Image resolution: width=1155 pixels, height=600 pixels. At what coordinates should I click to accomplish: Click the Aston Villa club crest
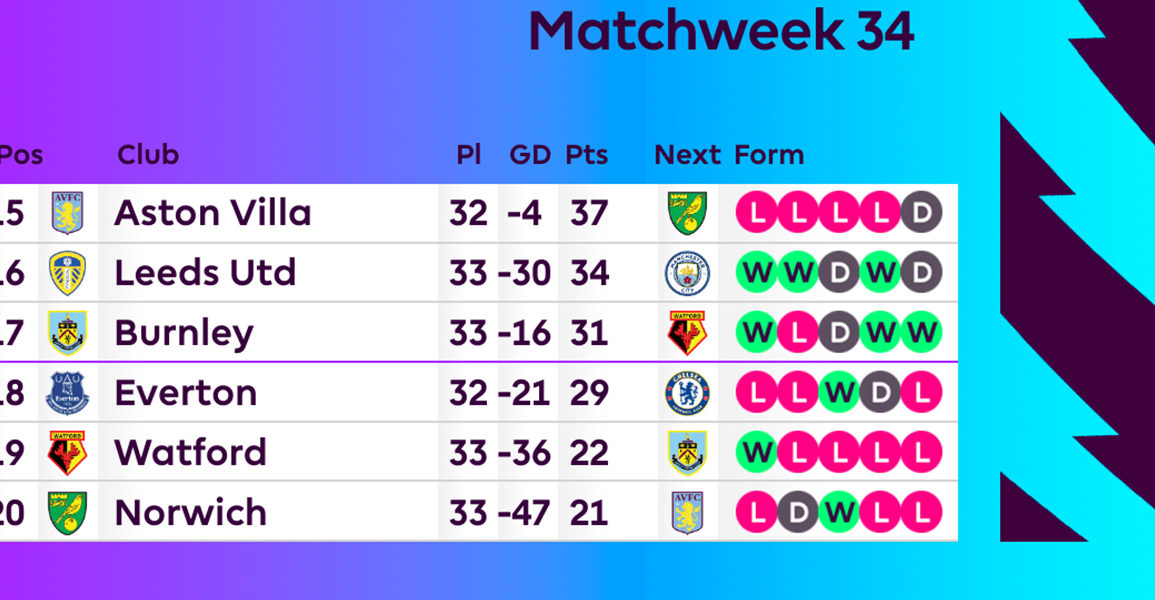[x=67, y=213]
